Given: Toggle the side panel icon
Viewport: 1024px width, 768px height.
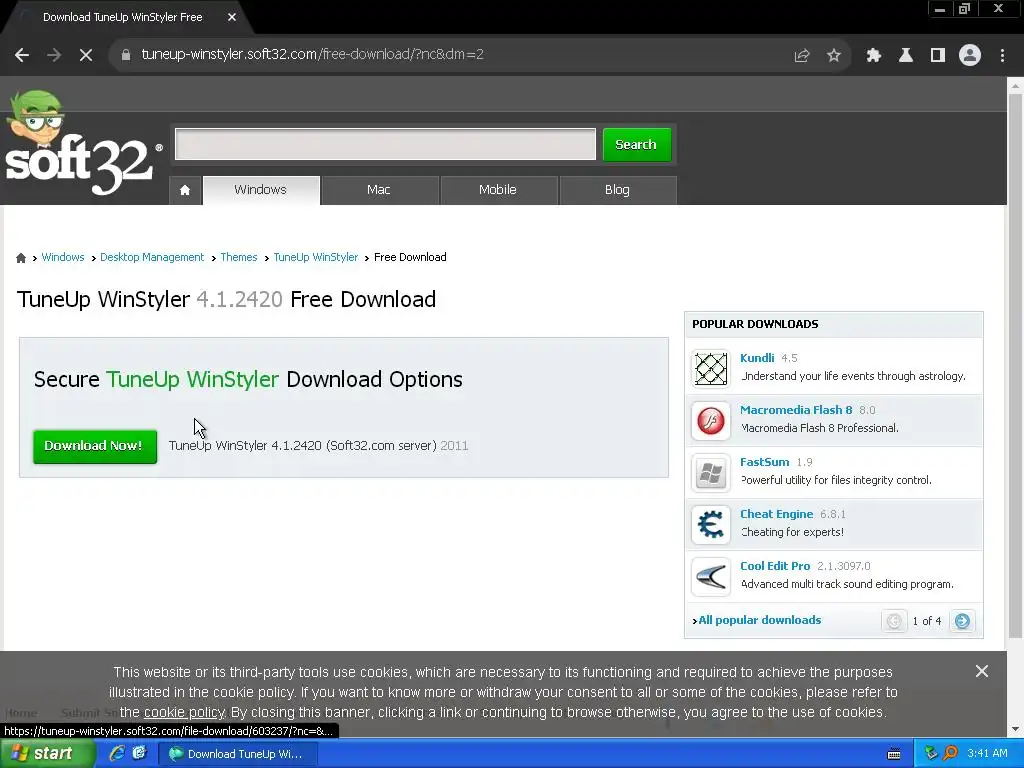Looking at the screenshot, I should 938,56.
